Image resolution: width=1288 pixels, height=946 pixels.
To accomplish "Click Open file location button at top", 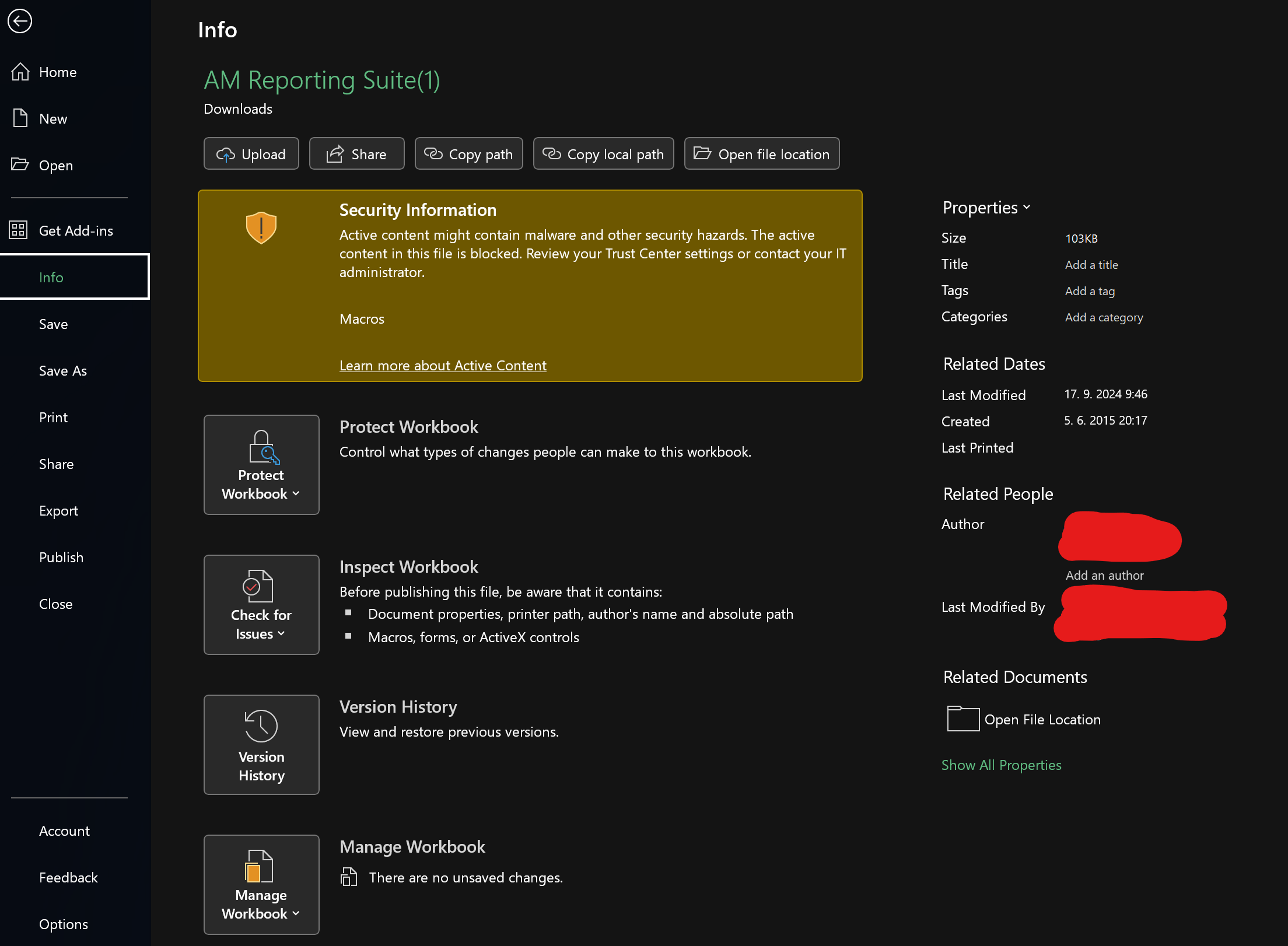I will coord(762,154).
